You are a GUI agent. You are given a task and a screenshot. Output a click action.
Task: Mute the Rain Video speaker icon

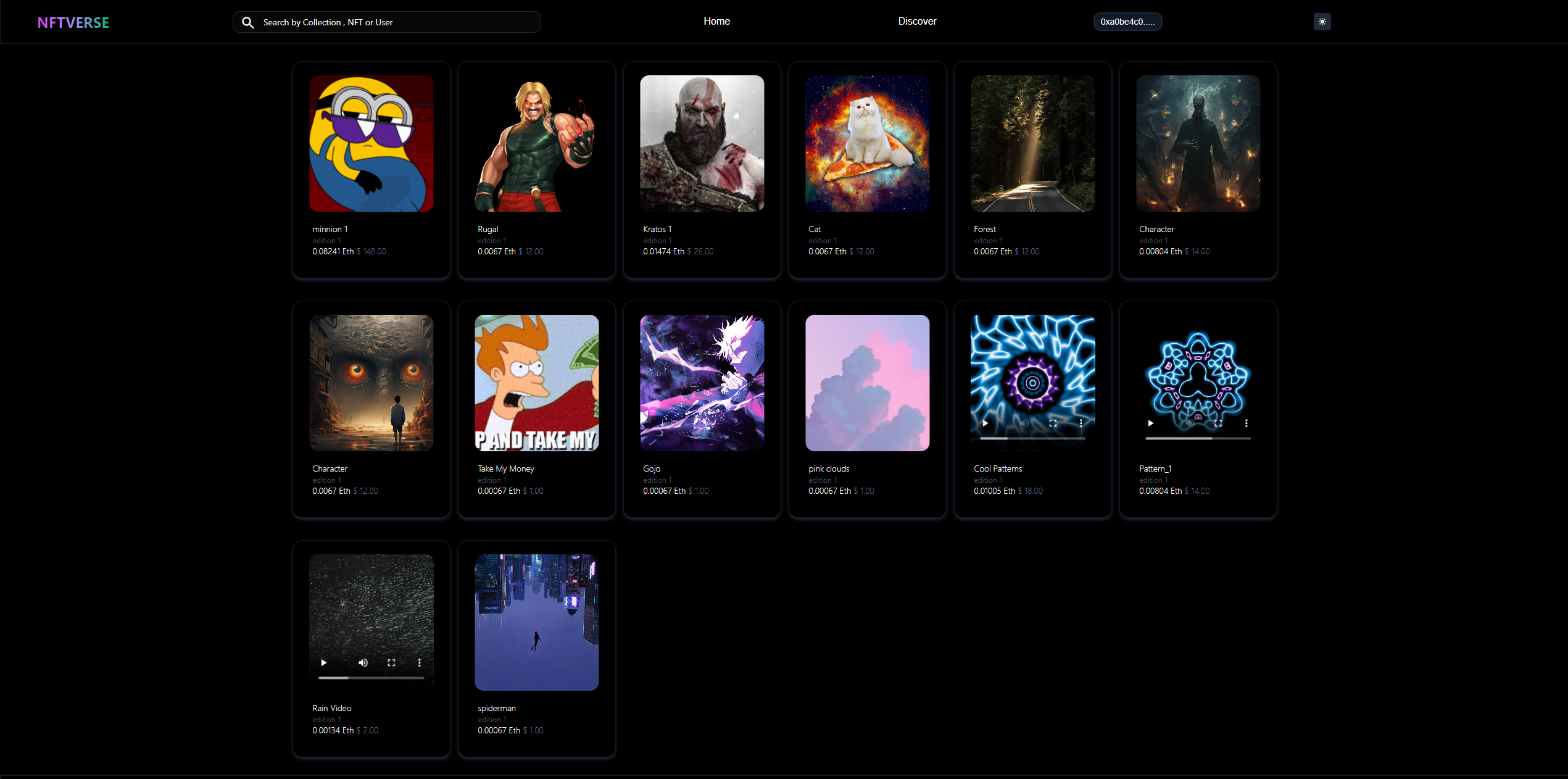363,662
